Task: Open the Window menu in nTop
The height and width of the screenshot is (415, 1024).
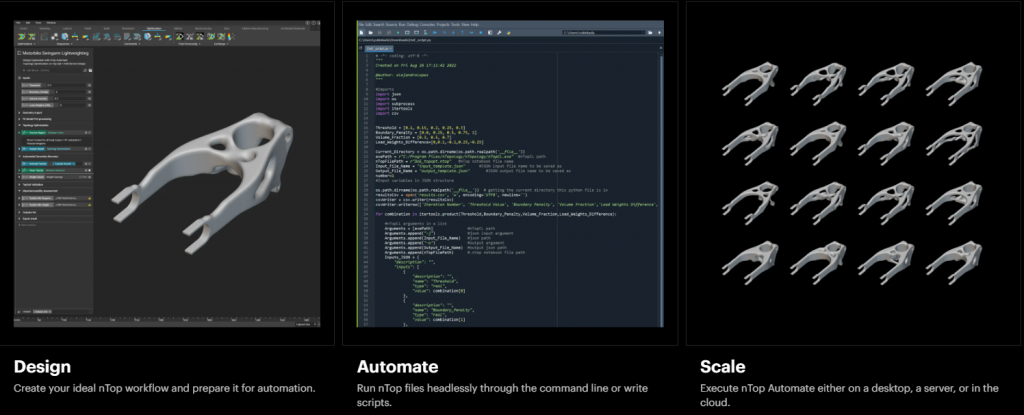Action: 51,23
